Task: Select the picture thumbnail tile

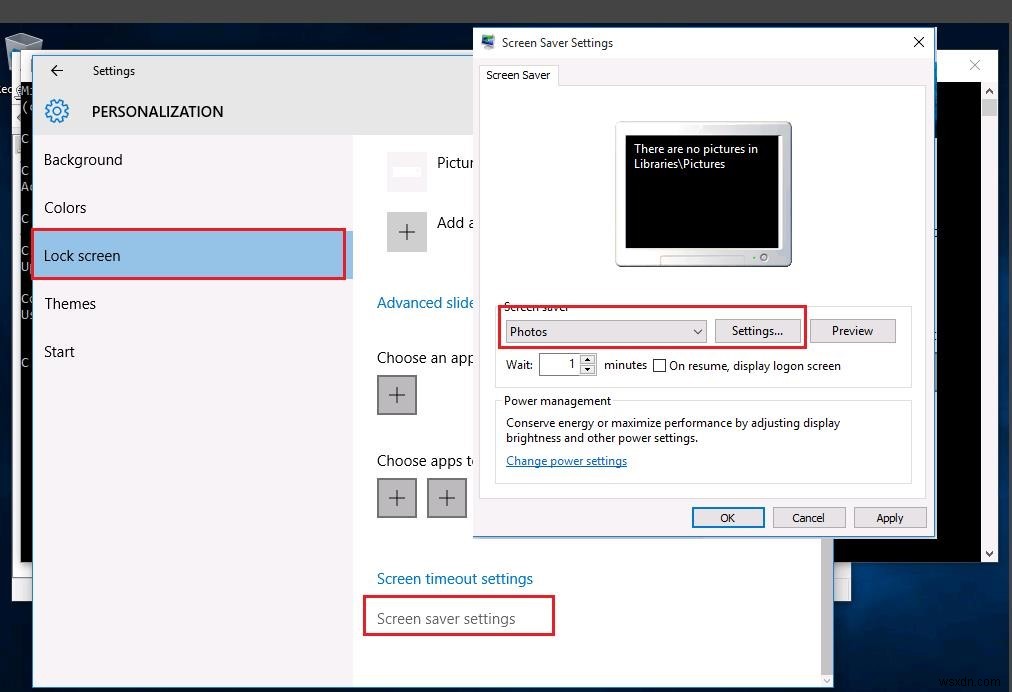Action: 406,170
